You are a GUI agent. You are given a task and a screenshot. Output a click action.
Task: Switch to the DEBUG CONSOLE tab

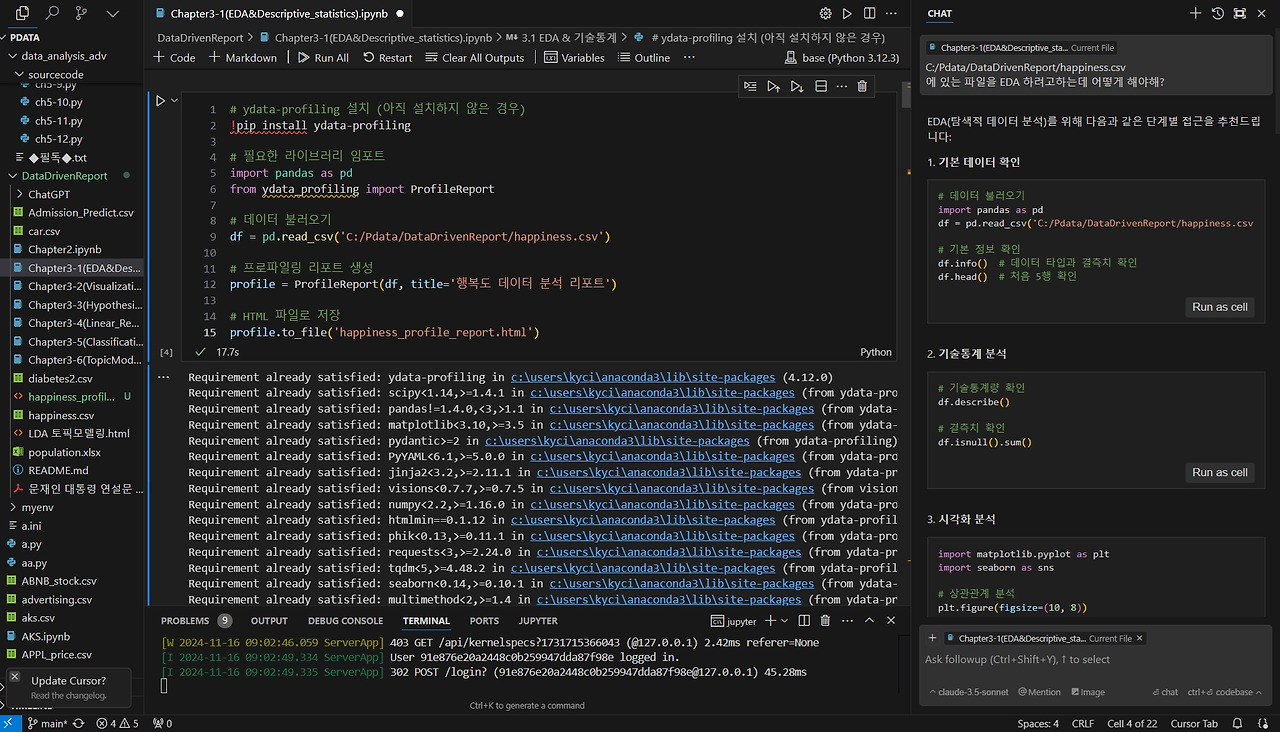tap(345, 621)
